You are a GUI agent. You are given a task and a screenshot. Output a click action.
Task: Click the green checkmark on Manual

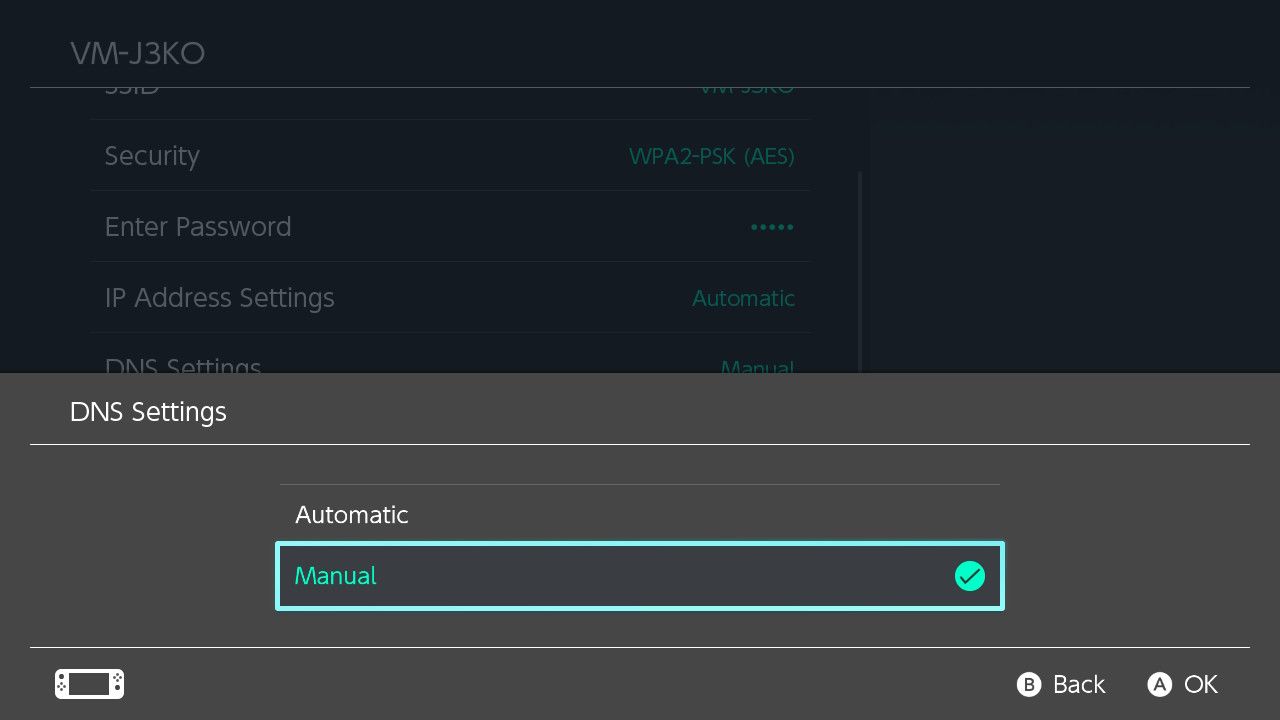pos(969,576)
